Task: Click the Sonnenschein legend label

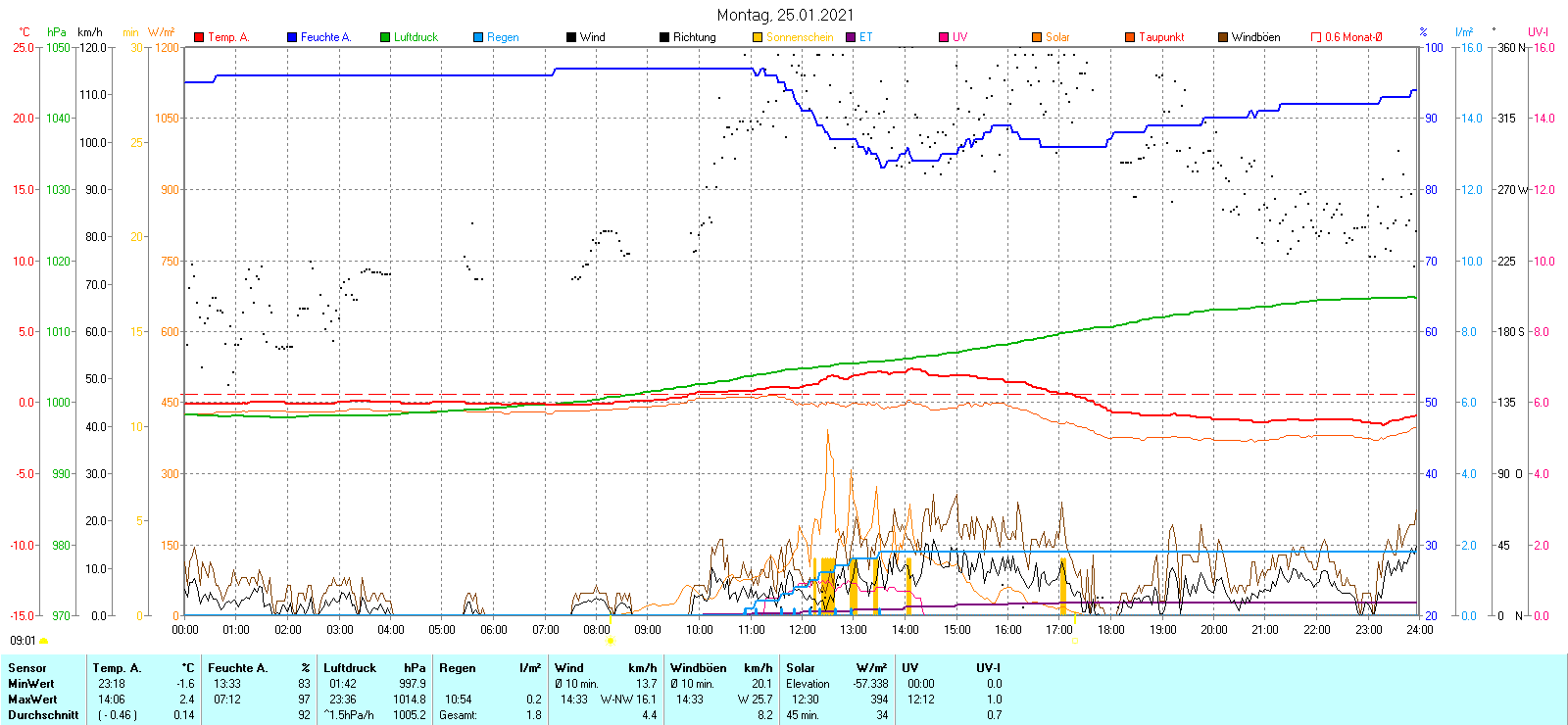Action: click(800, 37)
